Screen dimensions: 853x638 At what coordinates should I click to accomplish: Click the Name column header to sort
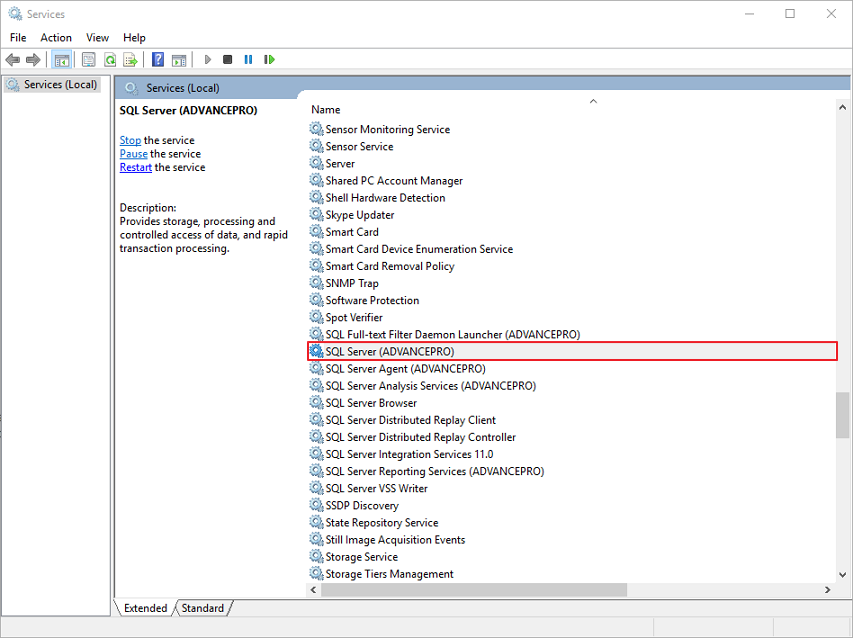(x=326, y=109)
